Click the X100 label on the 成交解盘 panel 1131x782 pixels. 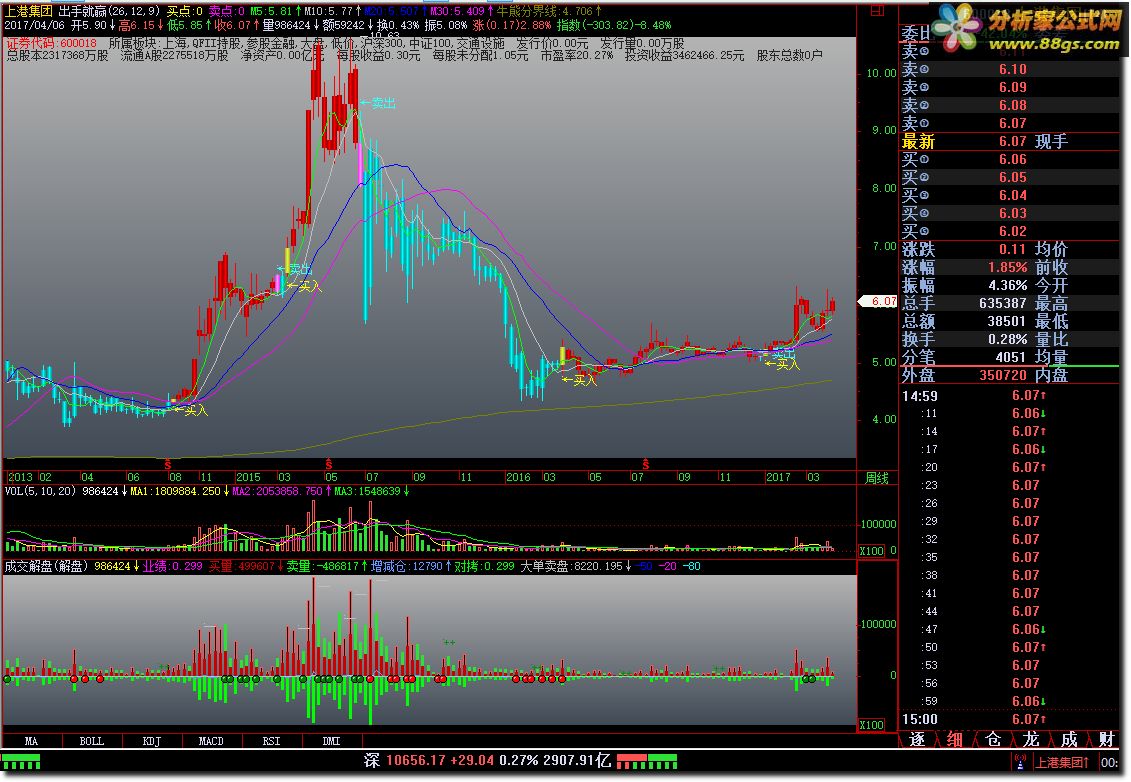click(871, 724)
